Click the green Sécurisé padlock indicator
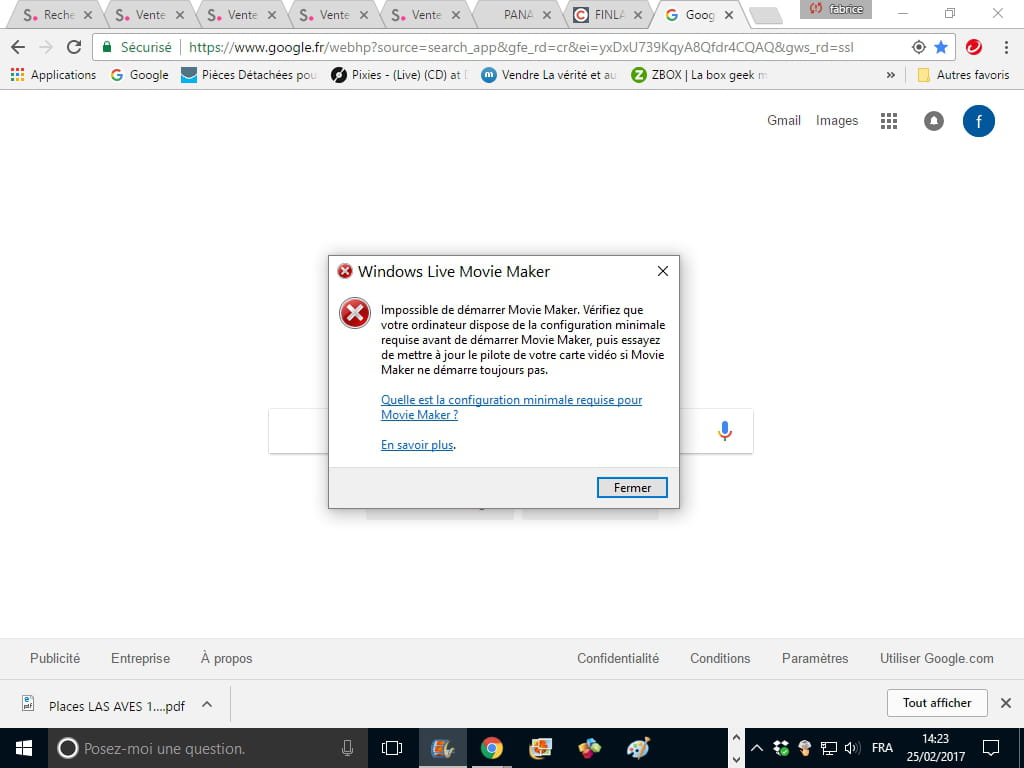This screenshot has width=1024, height=768. [x=136, y=47]
